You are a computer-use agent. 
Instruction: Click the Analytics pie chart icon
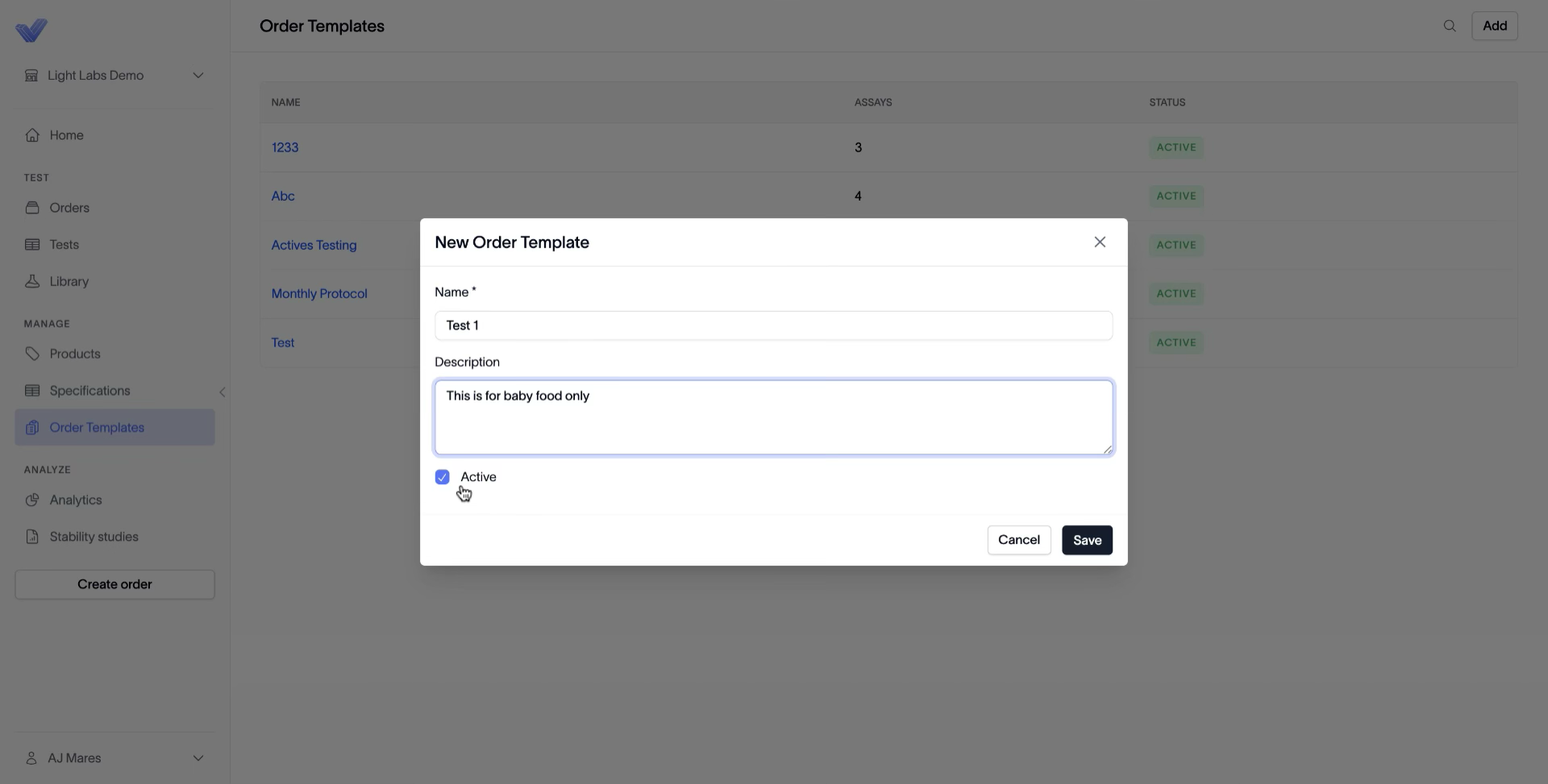(32, 500)
